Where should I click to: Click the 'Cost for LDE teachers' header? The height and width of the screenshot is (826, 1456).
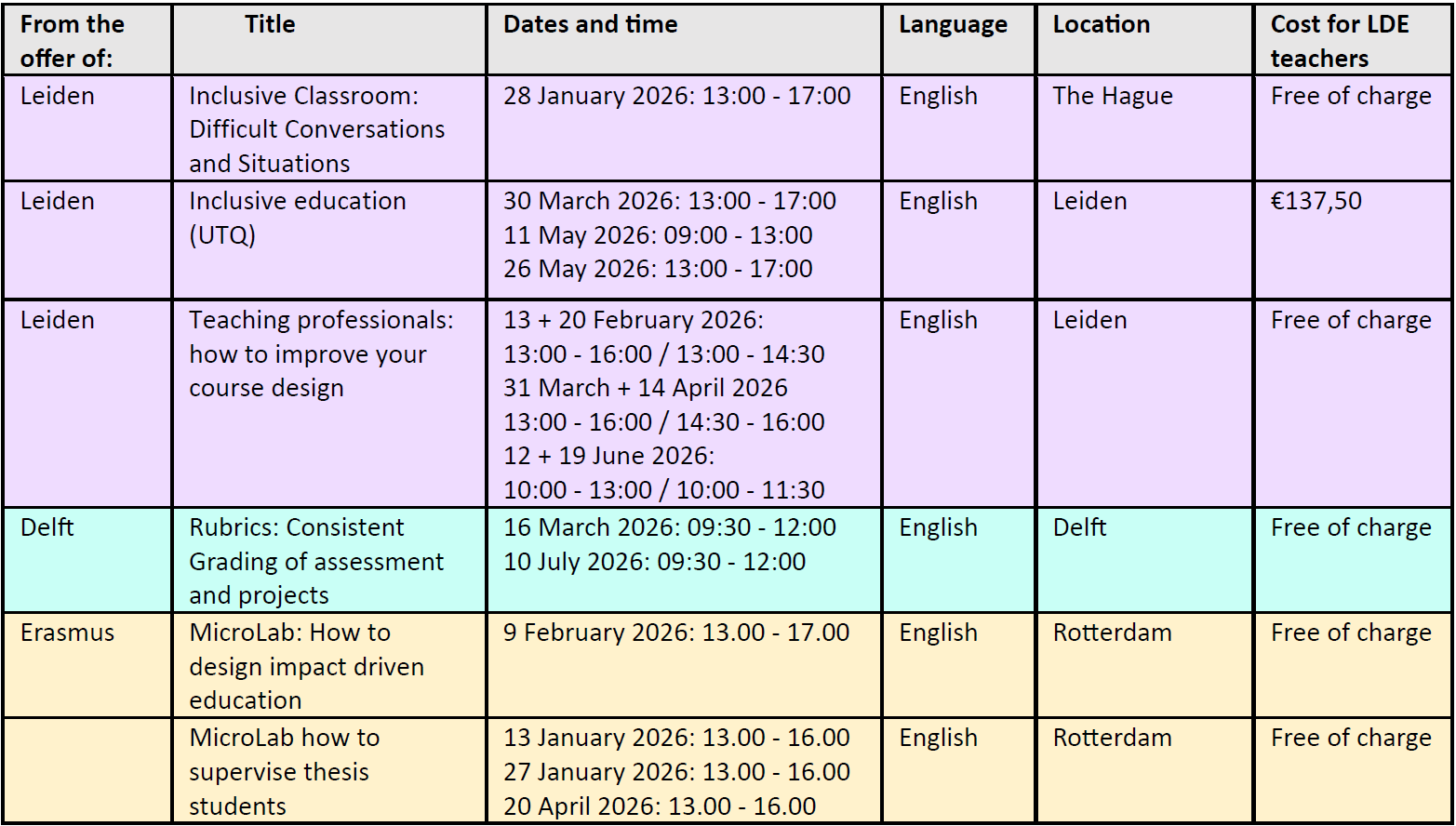tap(1339, 42)
